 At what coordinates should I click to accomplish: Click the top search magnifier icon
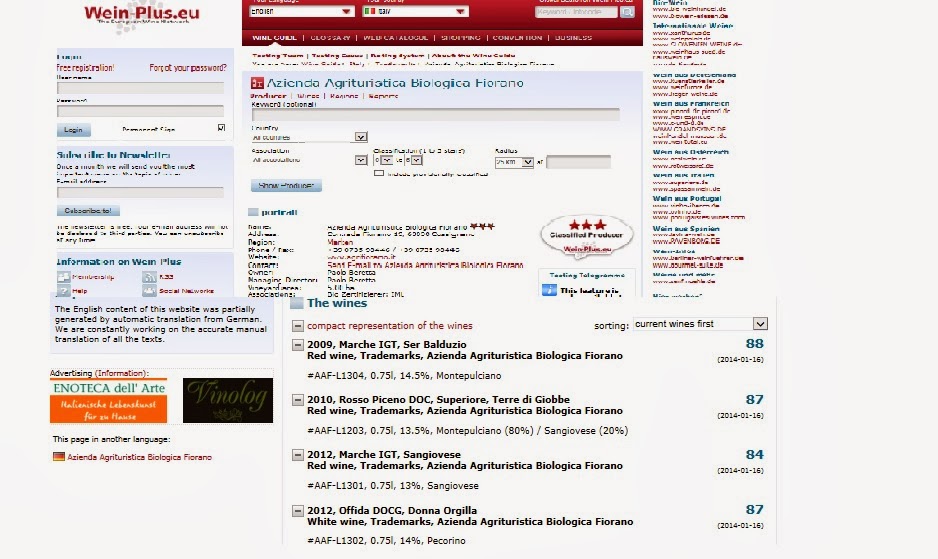pos(627,12)
